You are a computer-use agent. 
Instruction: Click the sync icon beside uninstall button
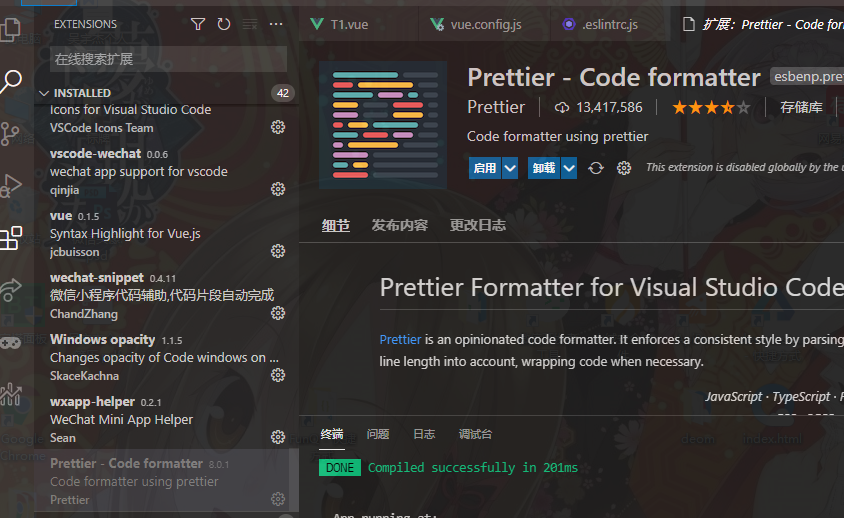point(596,168)
